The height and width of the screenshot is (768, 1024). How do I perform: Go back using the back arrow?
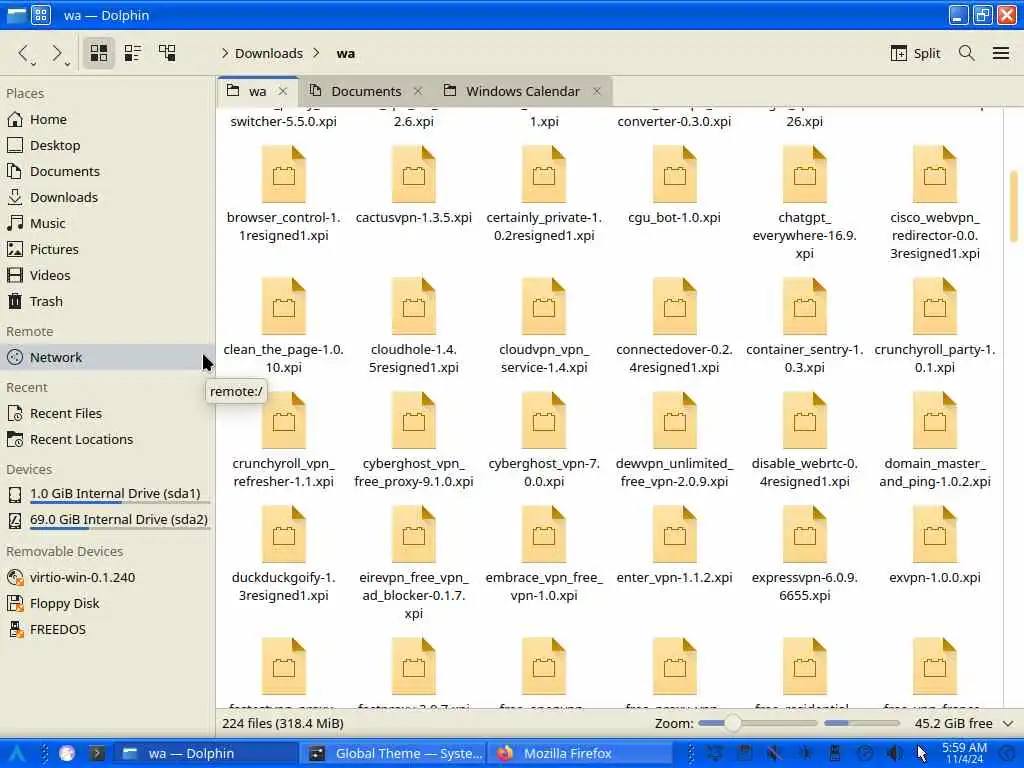point(24,54)
